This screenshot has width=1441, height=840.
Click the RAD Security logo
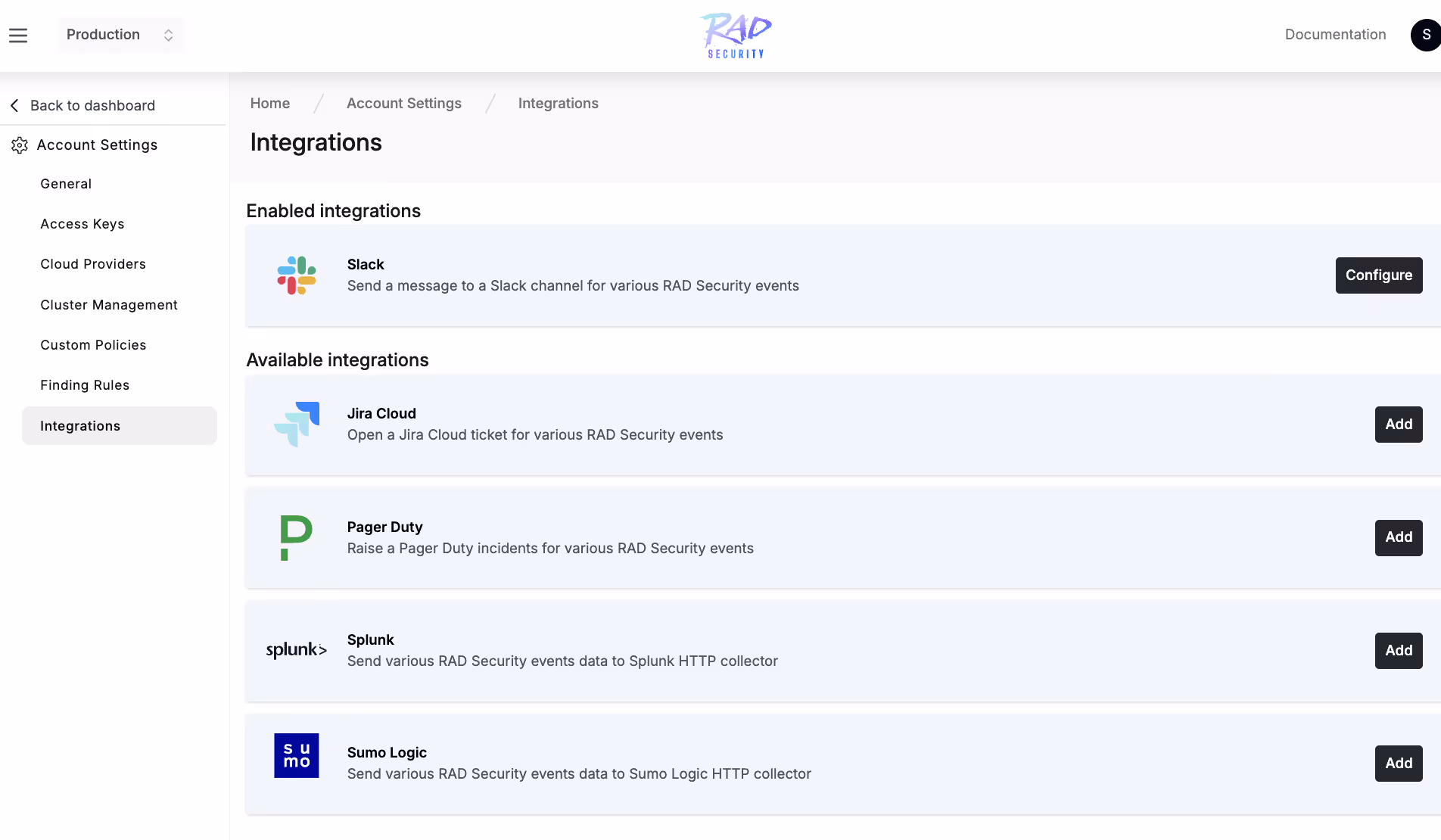click(x=736, y=36)
